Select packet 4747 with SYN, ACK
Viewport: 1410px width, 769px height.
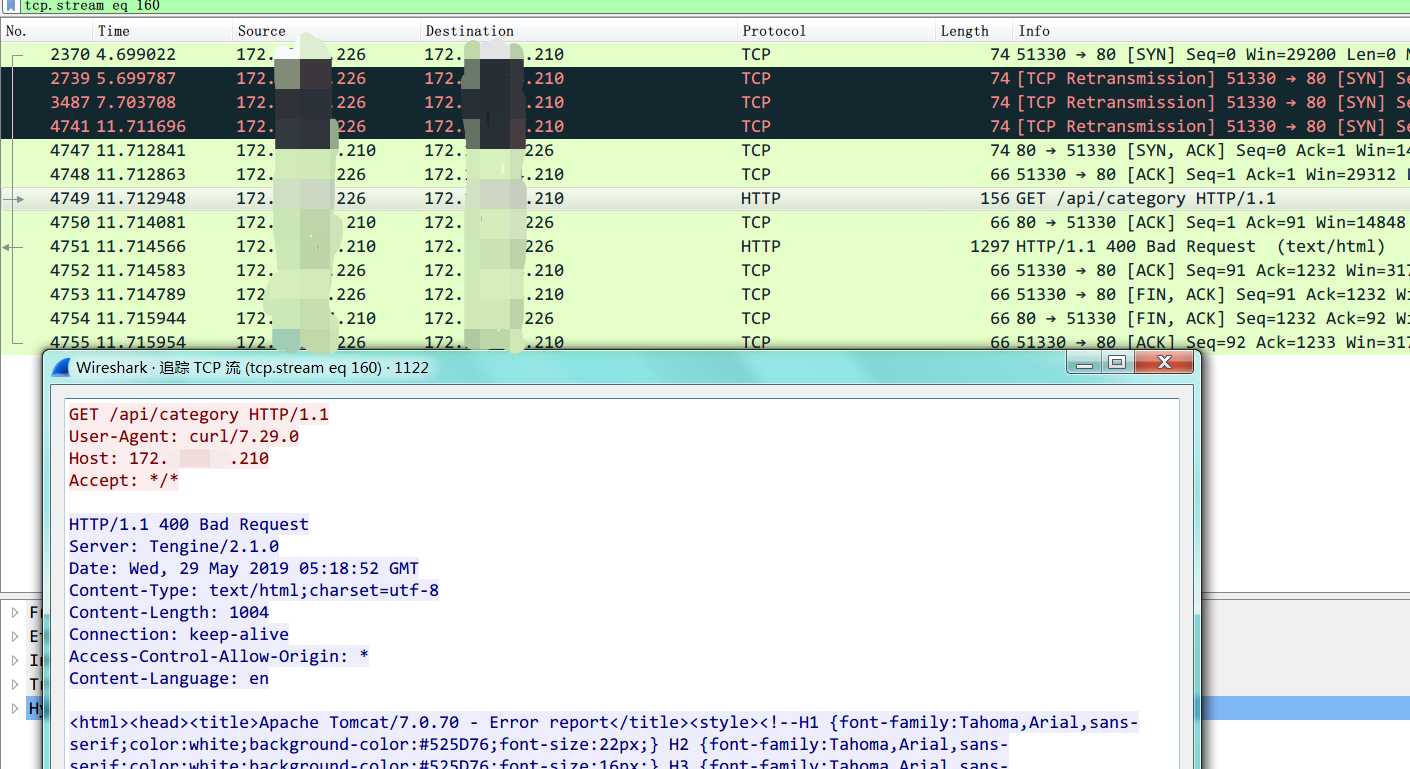pos(705,150)
